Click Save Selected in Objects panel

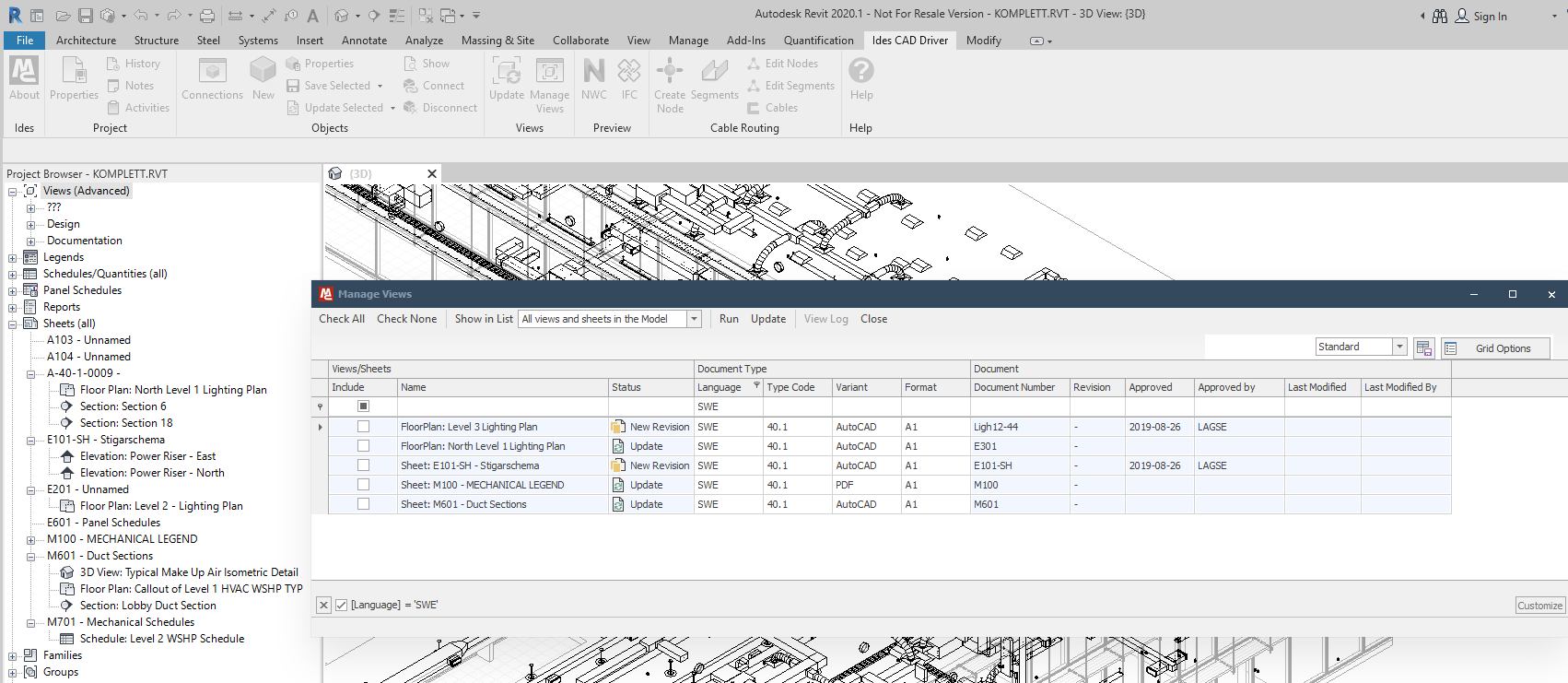tap(328, 86)
